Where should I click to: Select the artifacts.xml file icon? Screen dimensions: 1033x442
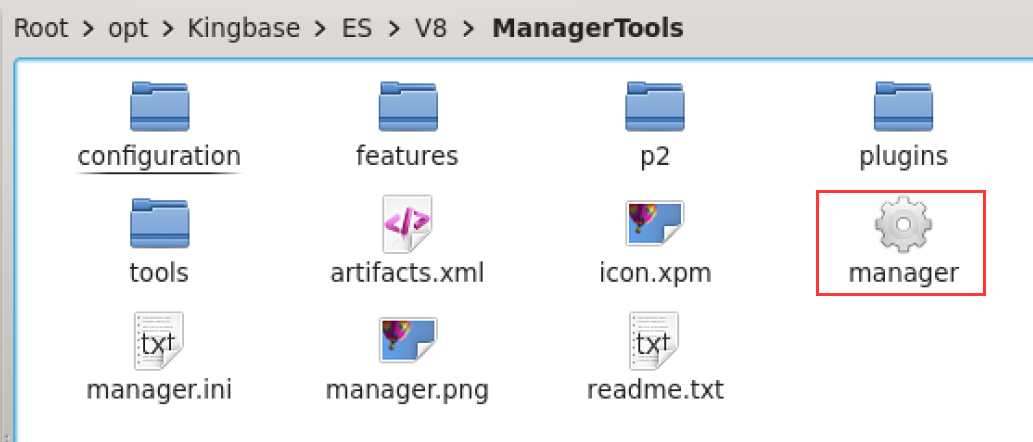(407, 224)
